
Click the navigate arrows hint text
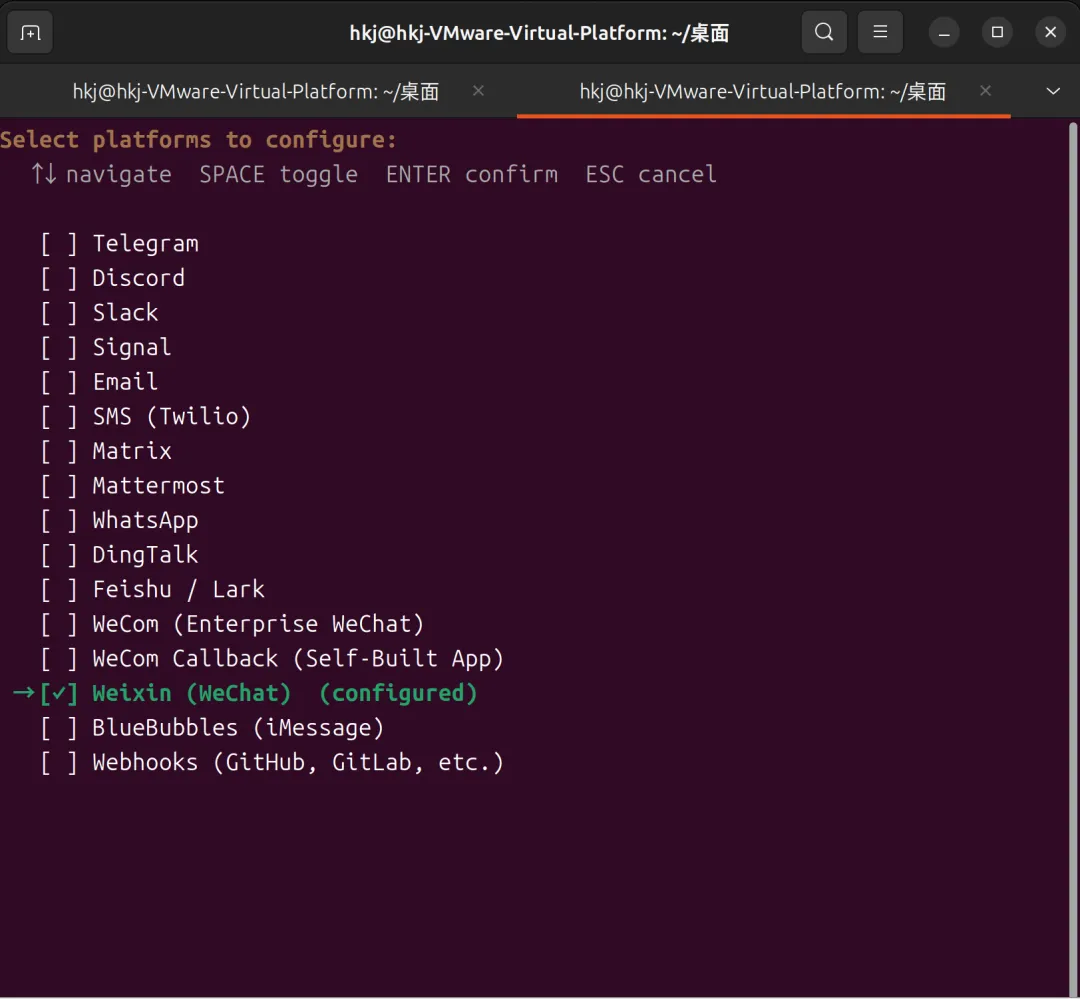[101, 174]
